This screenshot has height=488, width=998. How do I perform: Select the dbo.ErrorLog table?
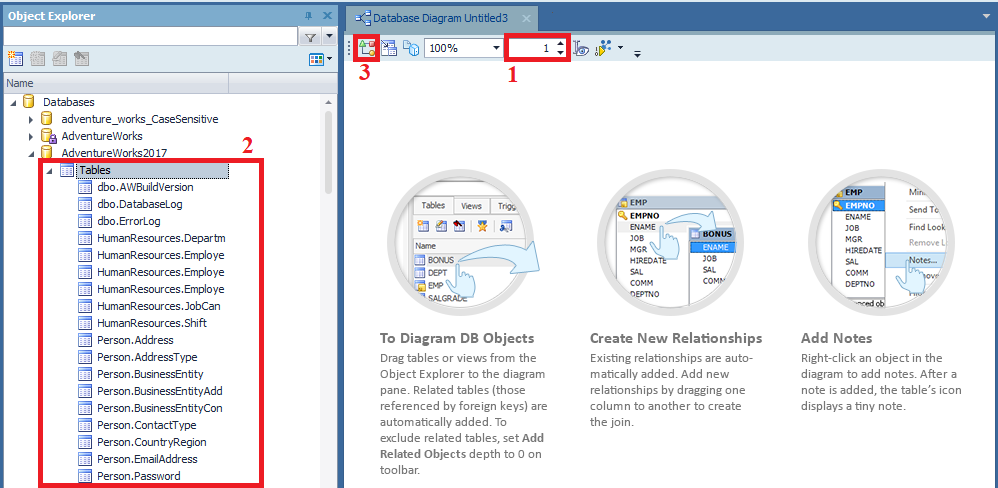coord(128,221)
